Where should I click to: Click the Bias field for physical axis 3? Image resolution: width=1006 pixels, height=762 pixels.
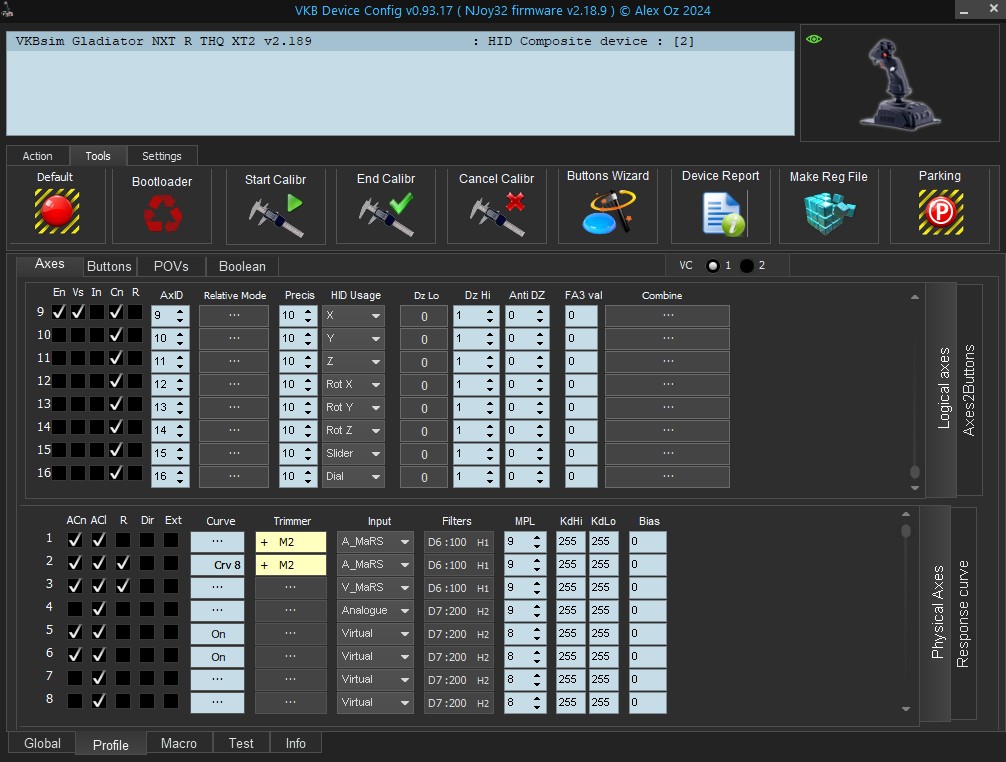click(x=648, y=588)
